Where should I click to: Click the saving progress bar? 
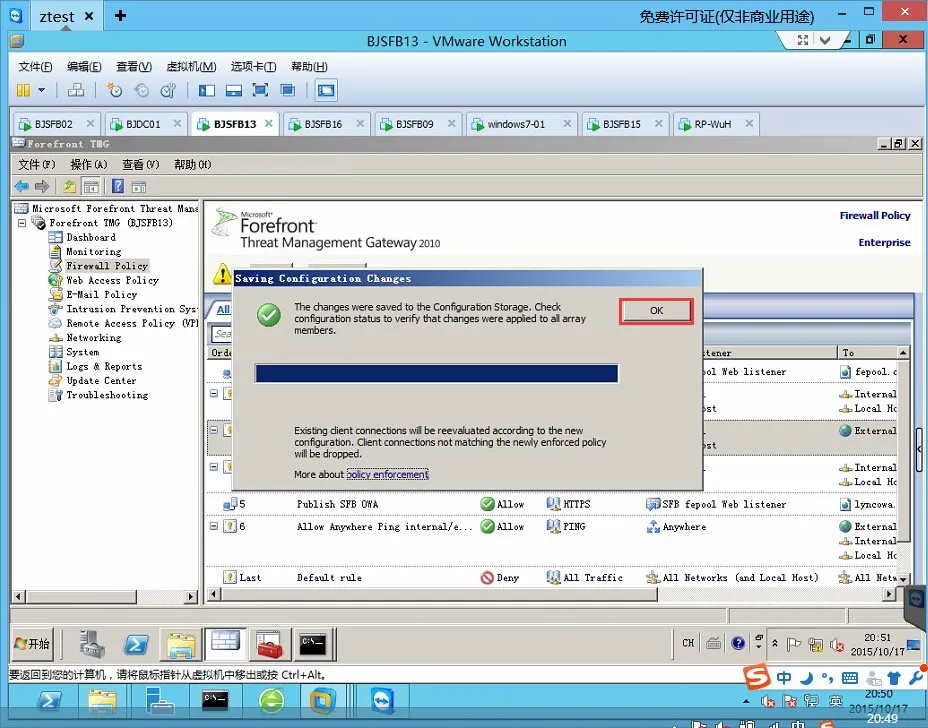[437, 373]
